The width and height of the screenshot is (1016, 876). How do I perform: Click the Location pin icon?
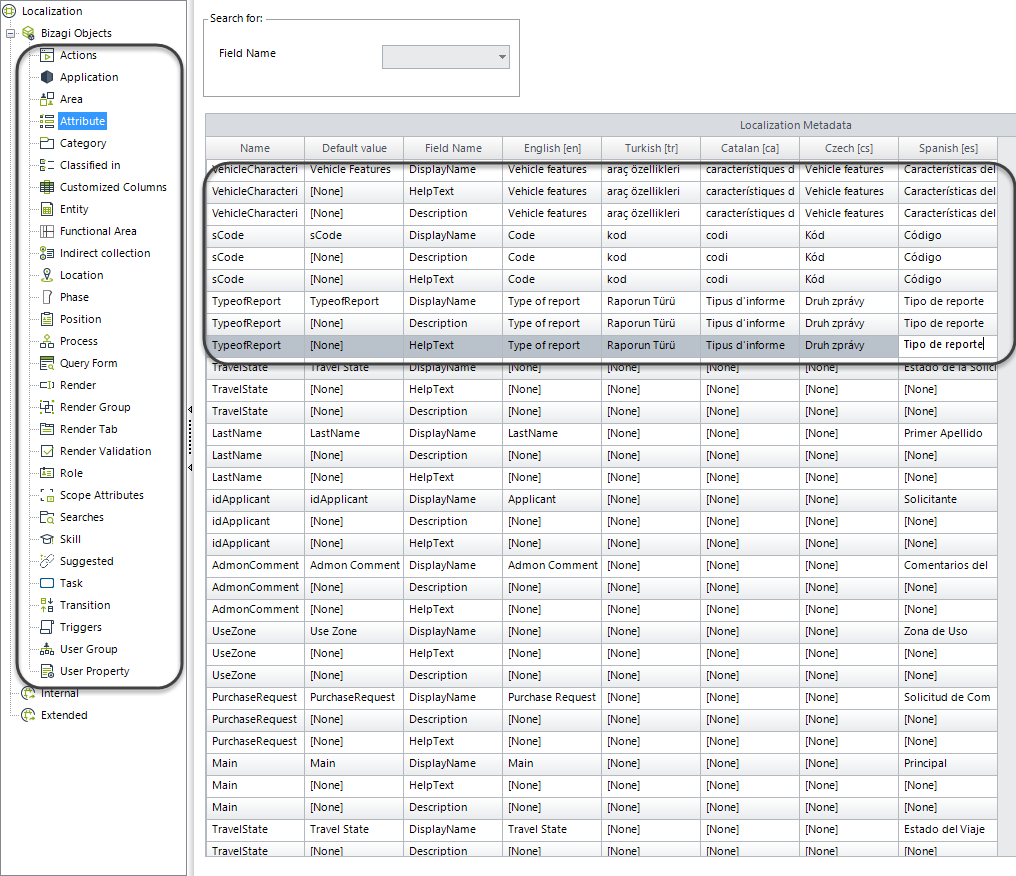point(47,275)
